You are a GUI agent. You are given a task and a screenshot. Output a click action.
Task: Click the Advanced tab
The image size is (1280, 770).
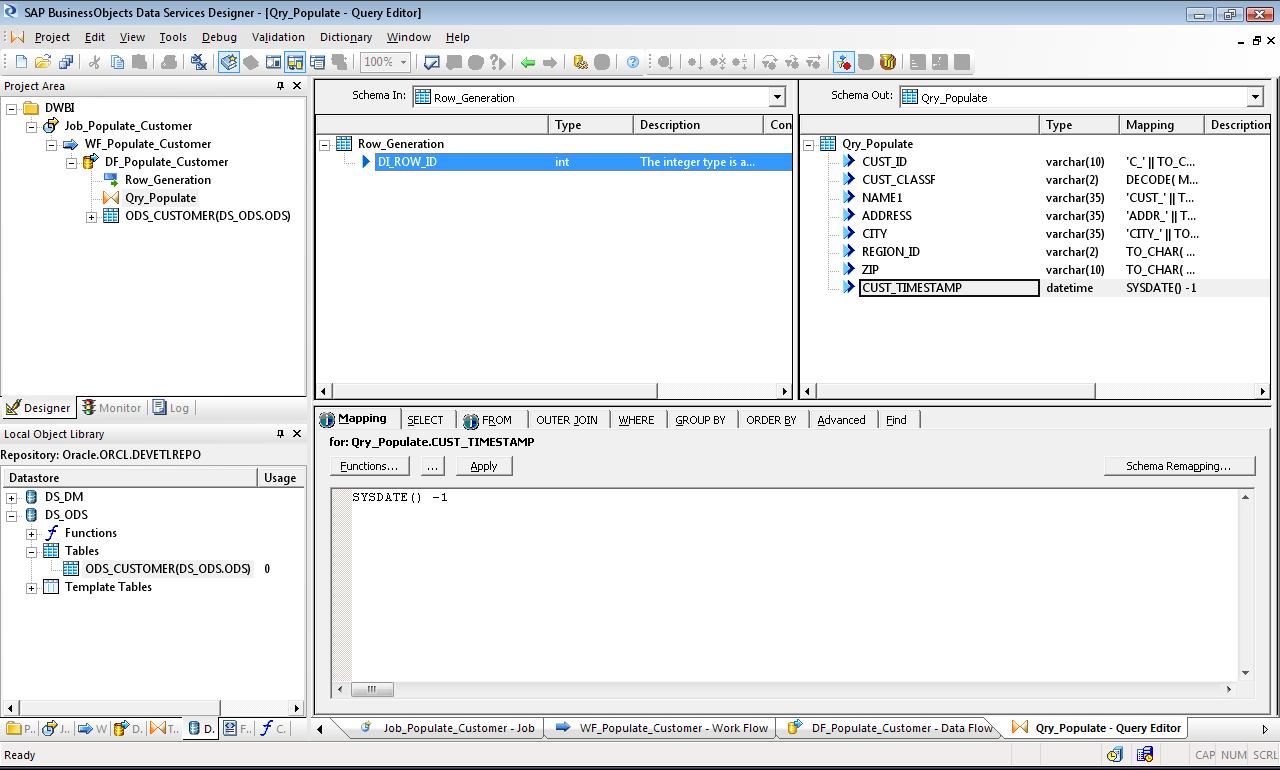coord(841,420)
